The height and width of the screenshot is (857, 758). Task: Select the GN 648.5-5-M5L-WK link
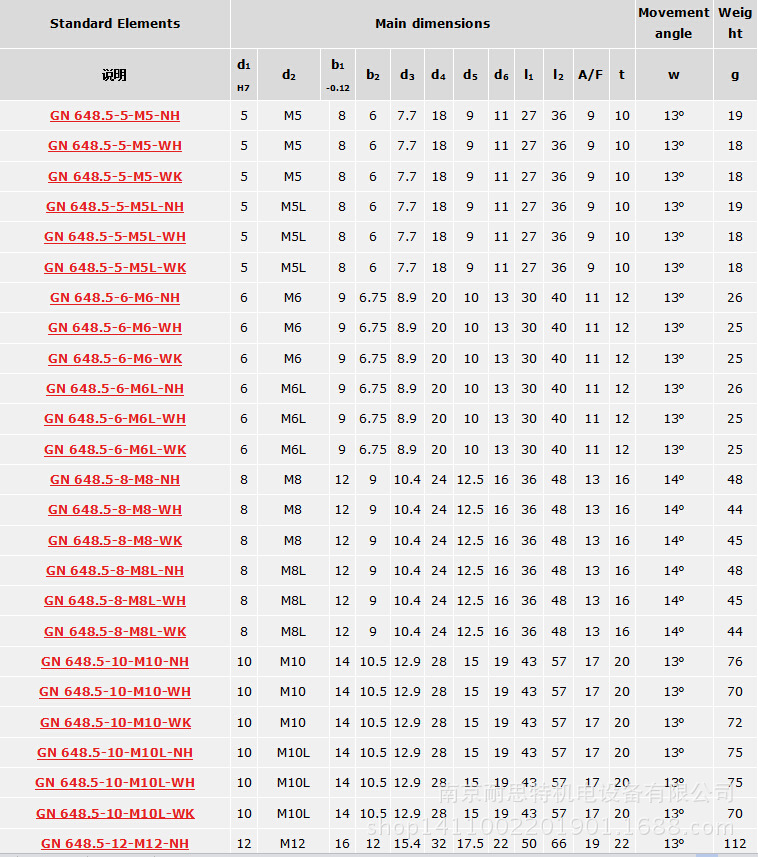click(115, 267)
